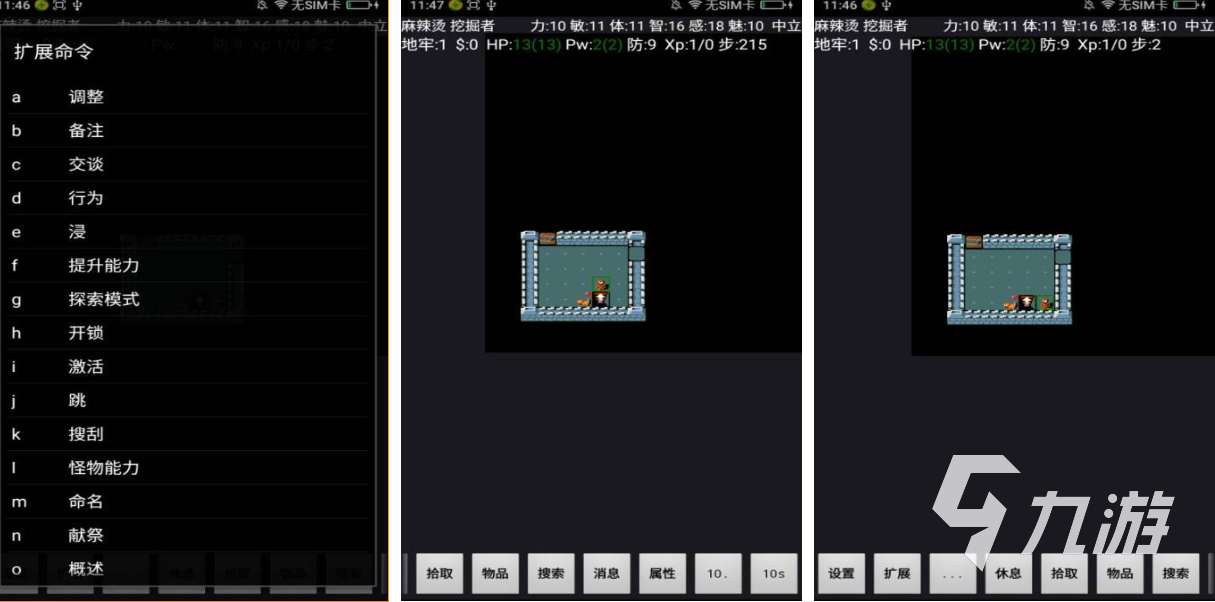This screenshot has height=602, width=1215.
Task: Open the 扩展 extended commands button
Action: (897, 574)
